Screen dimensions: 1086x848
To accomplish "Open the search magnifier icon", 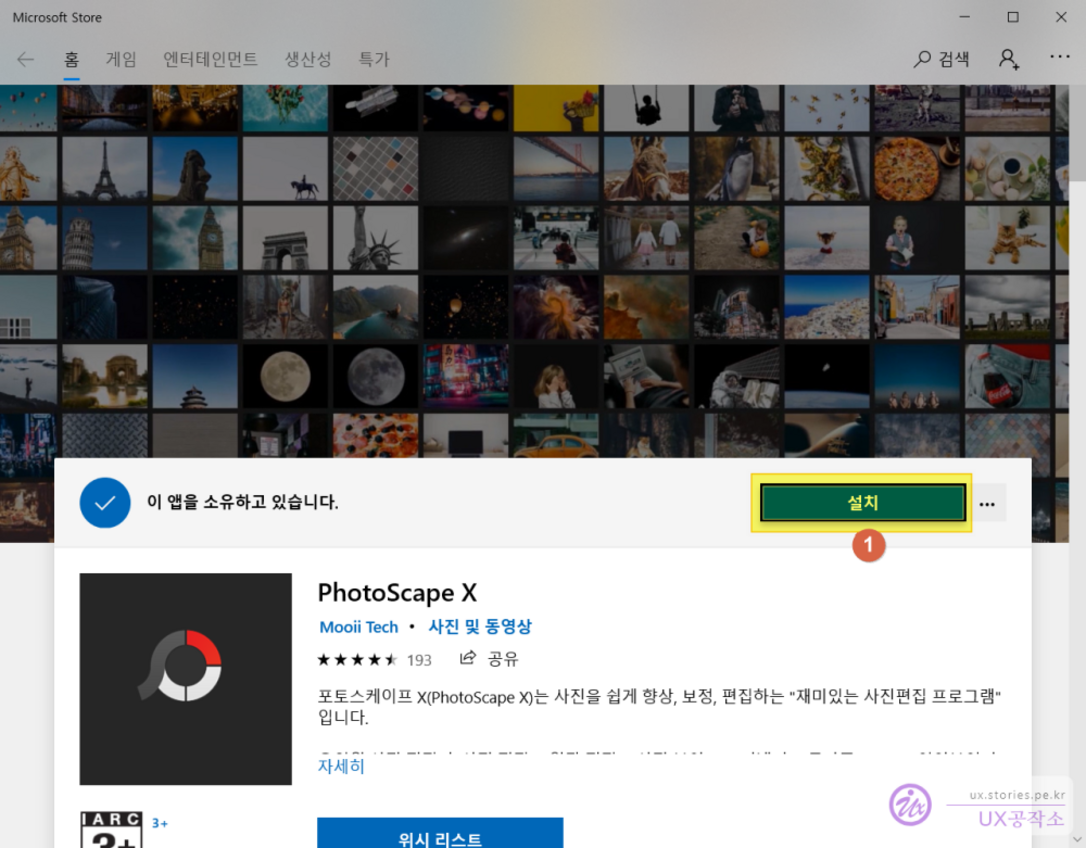I will [923, 59].
